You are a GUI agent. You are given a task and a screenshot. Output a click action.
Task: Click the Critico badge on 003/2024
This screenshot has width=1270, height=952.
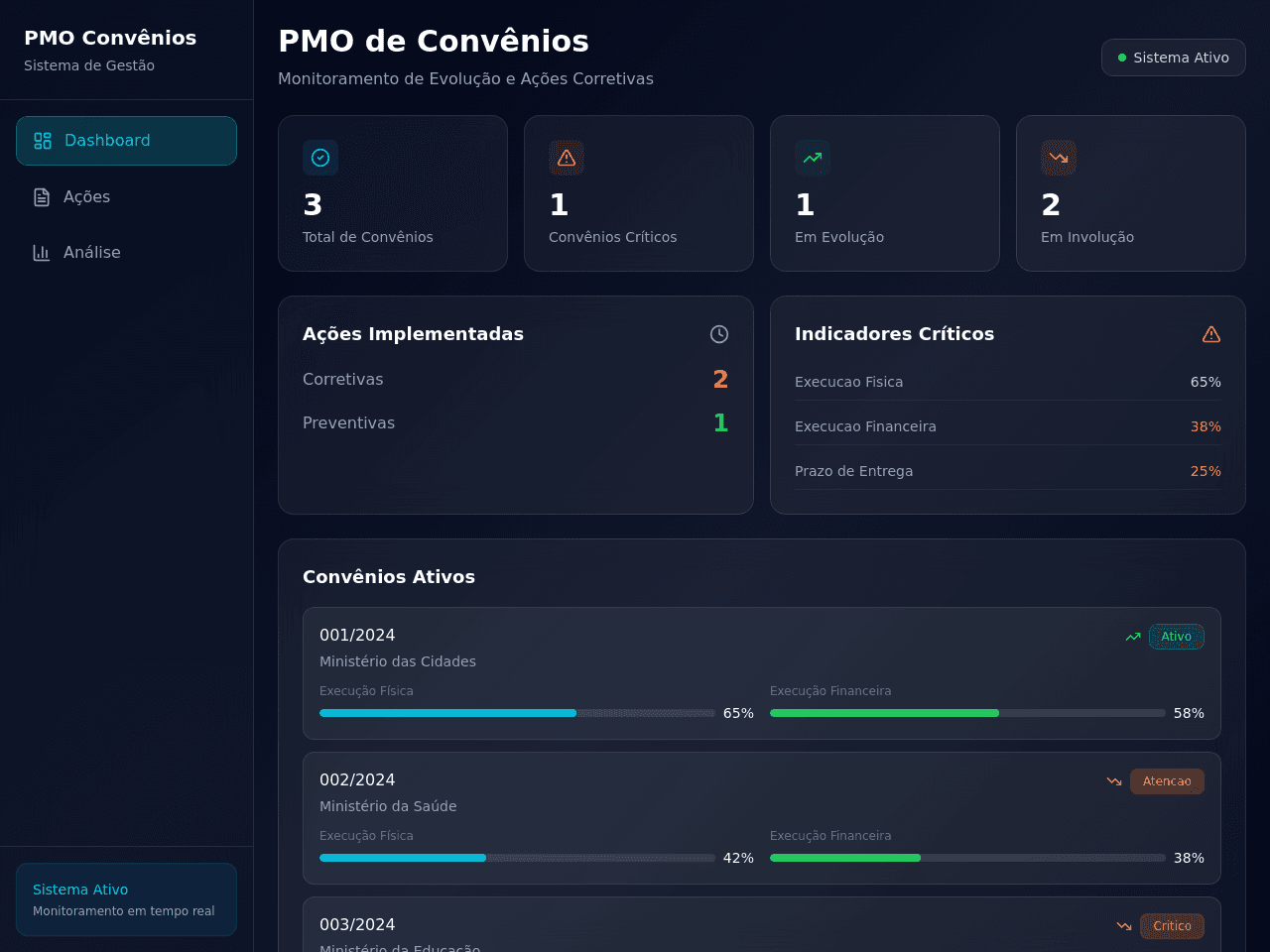1172,926
